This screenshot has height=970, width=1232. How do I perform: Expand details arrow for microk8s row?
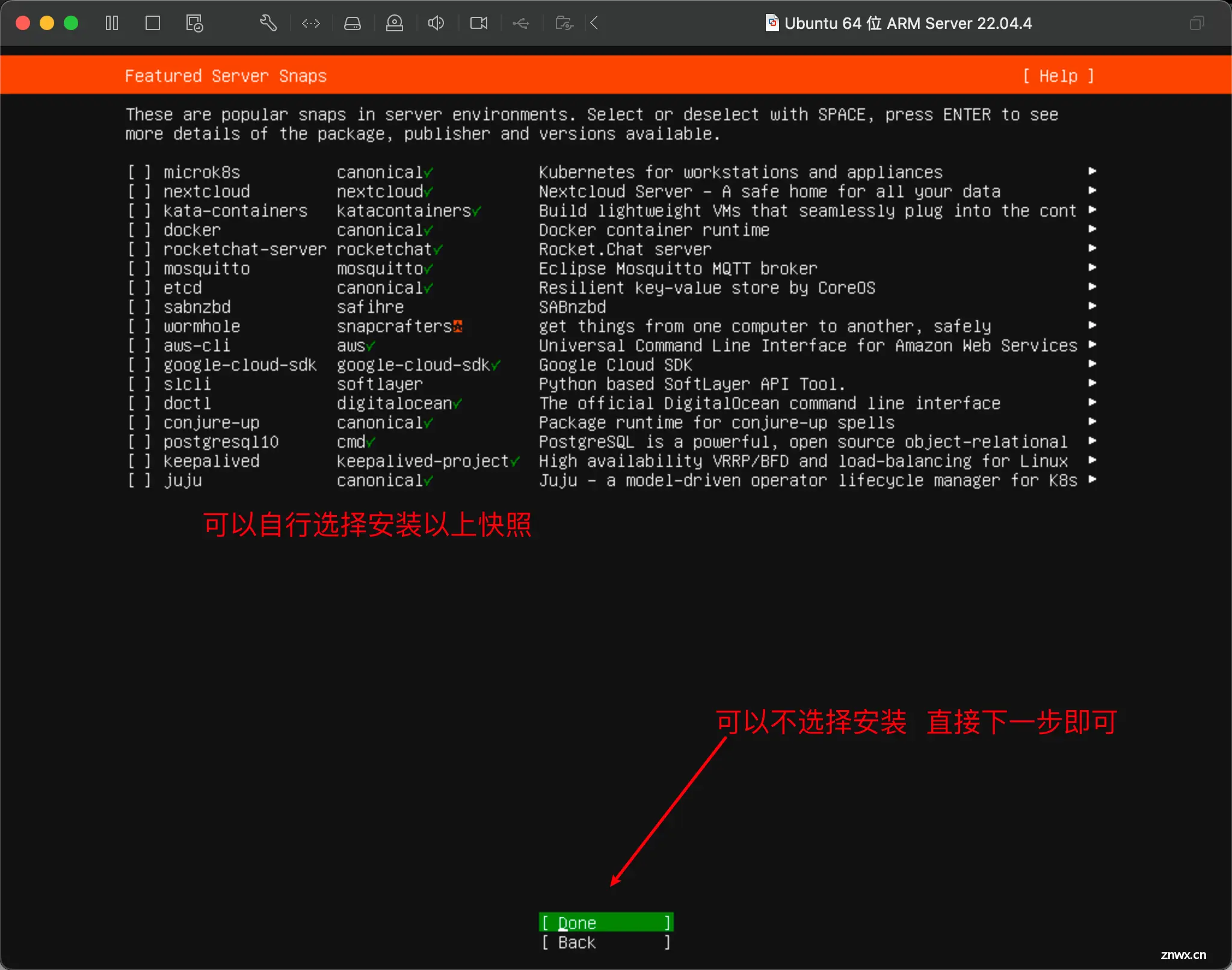[1092, 171]
